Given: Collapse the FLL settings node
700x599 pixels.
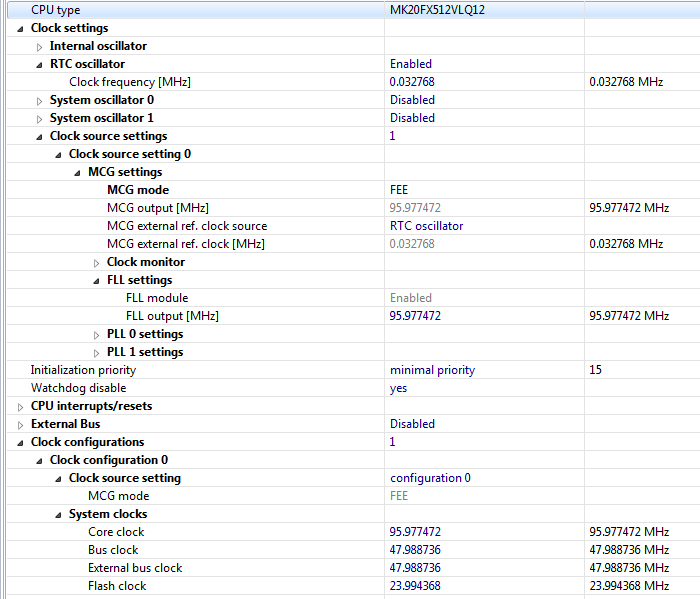Looking at the screenshot, I should click(96, 281).
